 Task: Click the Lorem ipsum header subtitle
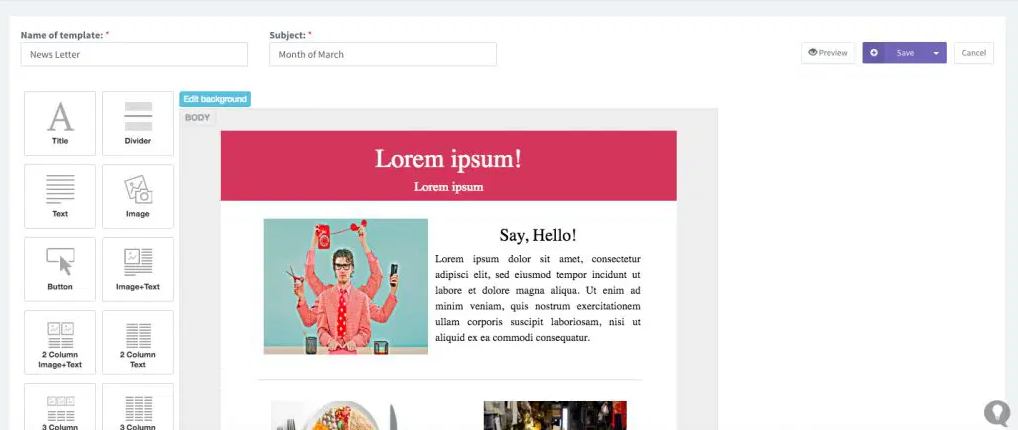[449, 187]
